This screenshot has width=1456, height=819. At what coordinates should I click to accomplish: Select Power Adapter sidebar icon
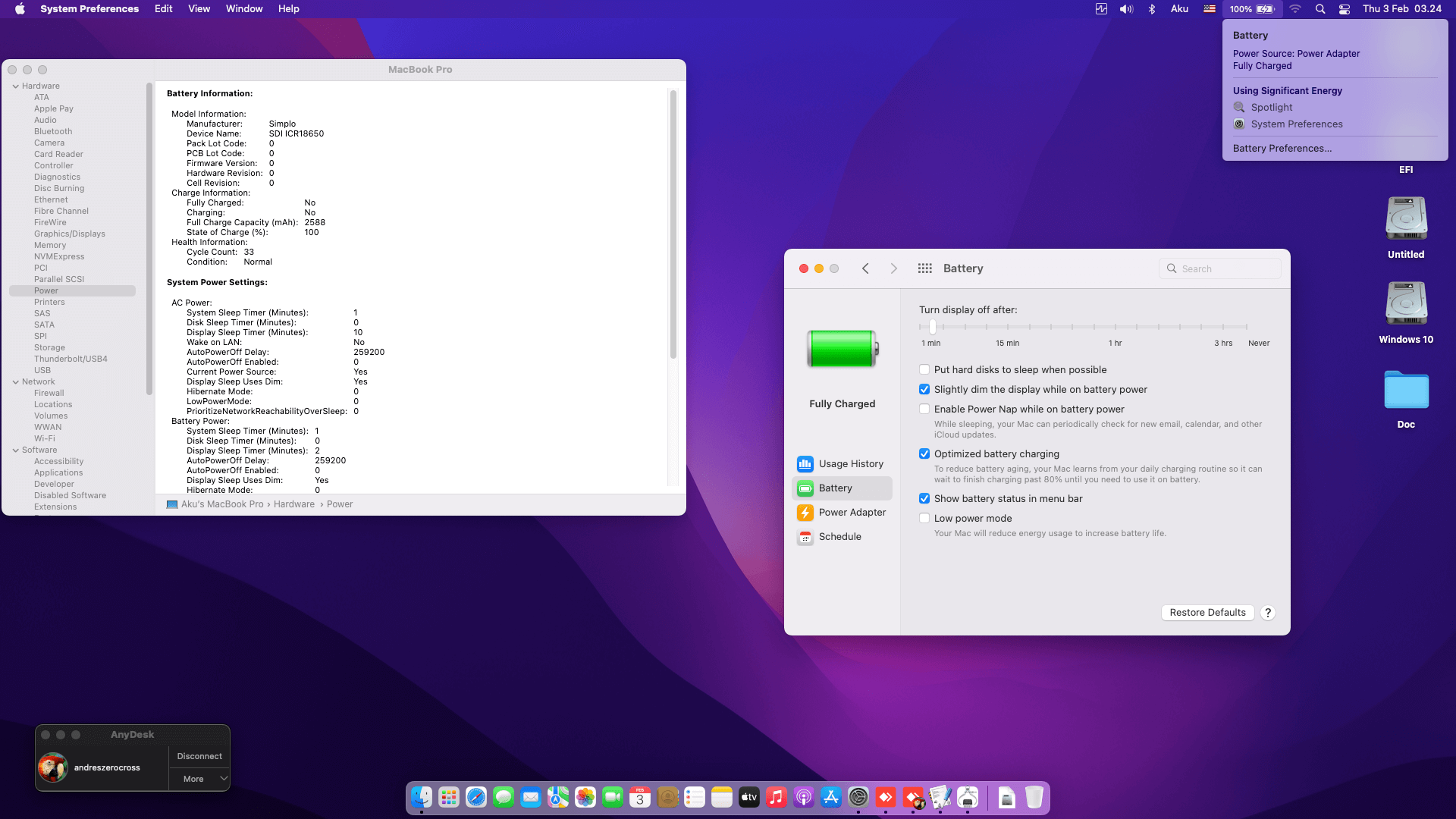[x=805, y=513]
